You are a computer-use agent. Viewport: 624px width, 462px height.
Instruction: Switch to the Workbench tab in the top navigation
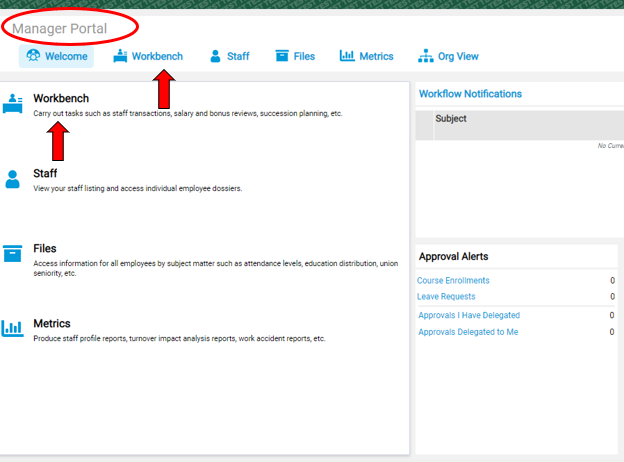click(x=157, y=56)
